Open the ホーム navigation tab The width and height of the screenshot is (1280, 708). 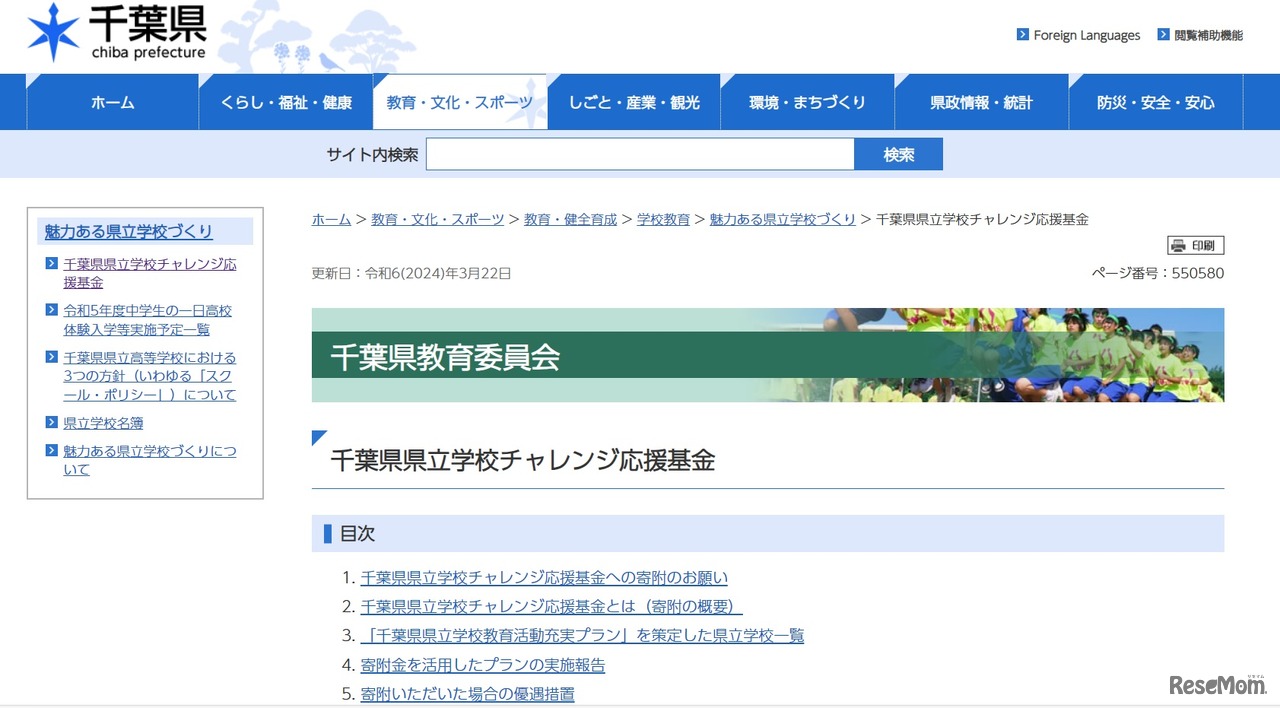tap(112, 102)
